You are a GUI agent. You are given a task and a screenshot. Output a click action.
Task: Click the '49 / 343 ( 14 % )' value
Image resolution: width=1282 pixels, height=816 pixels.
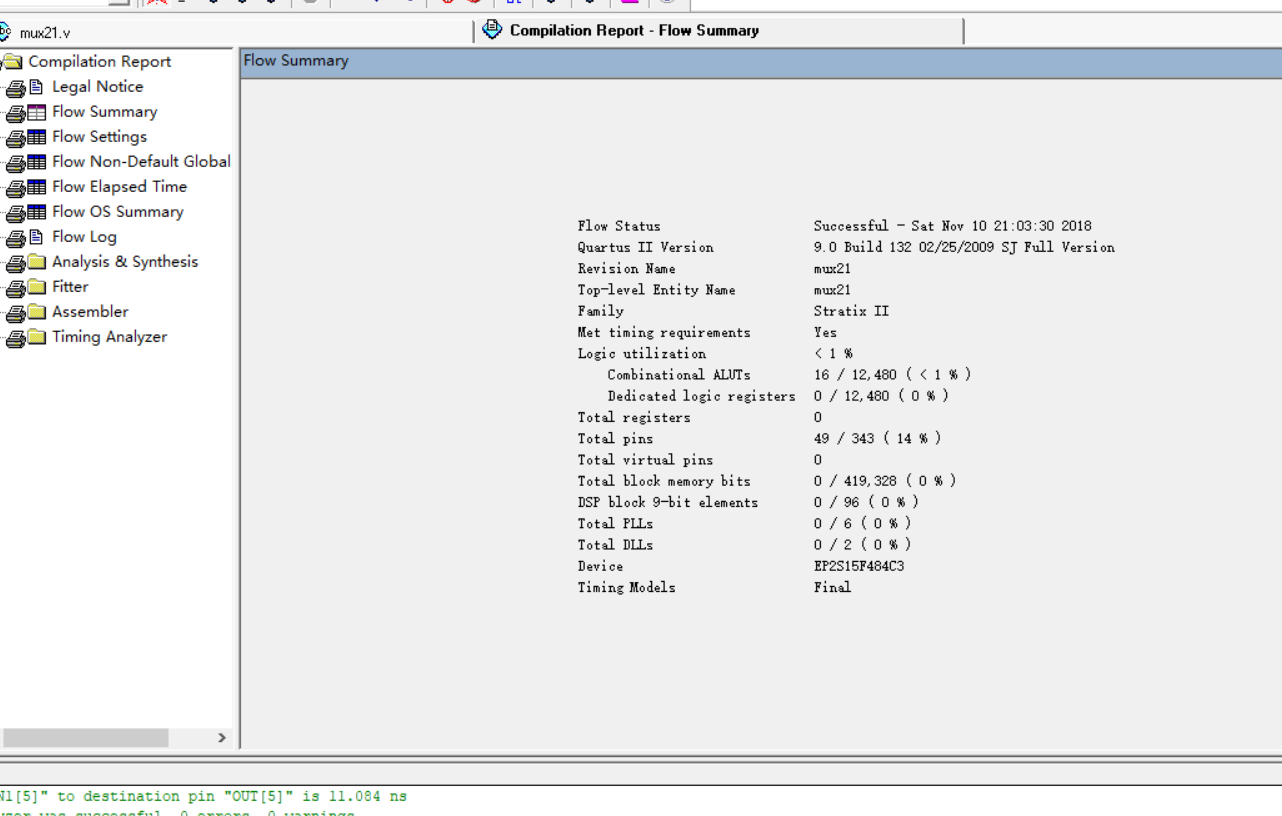(877, 439)
